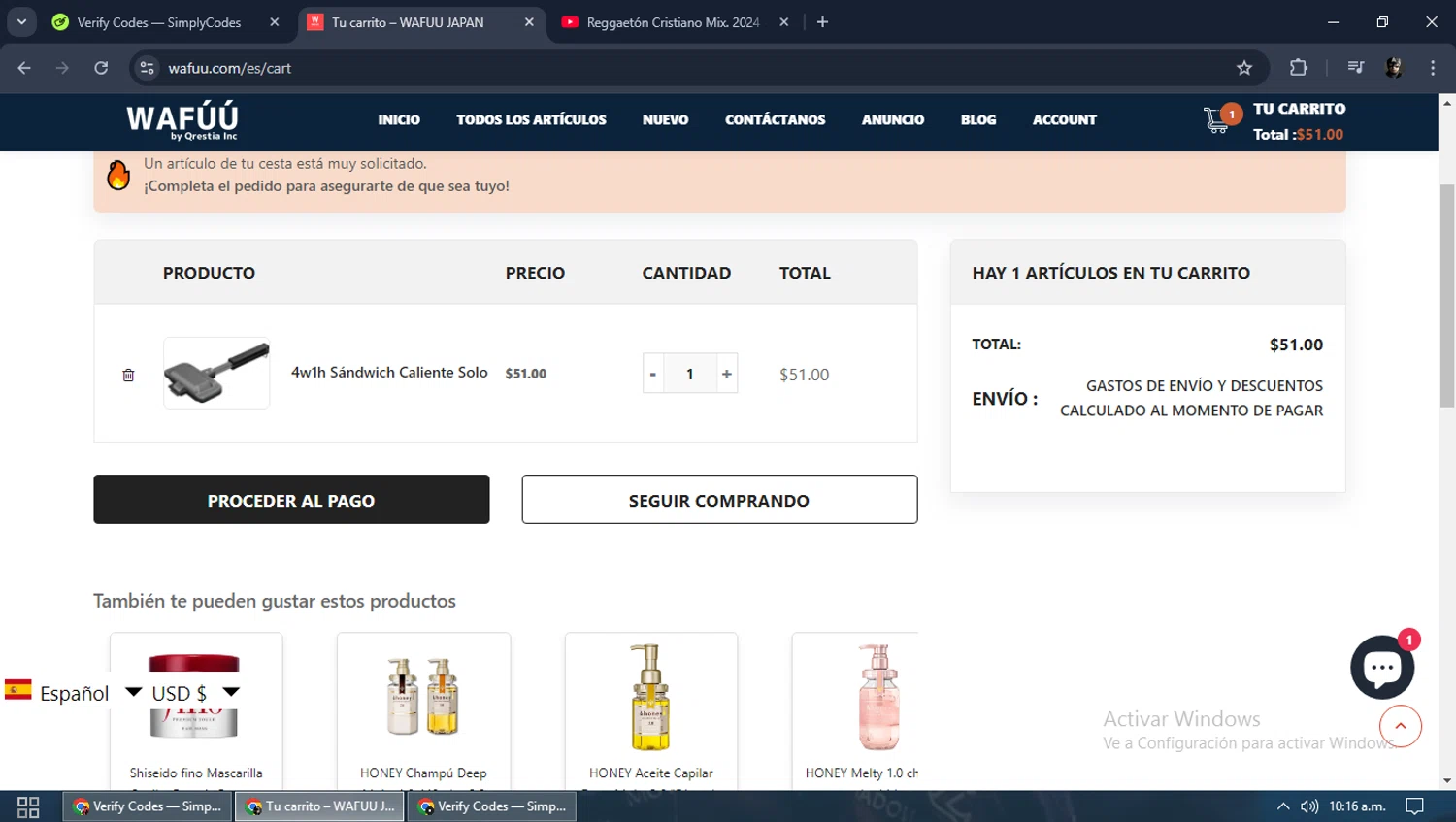
Task: Click the HONEY Aceite Capilar title
Action: [x=650, y=773]
